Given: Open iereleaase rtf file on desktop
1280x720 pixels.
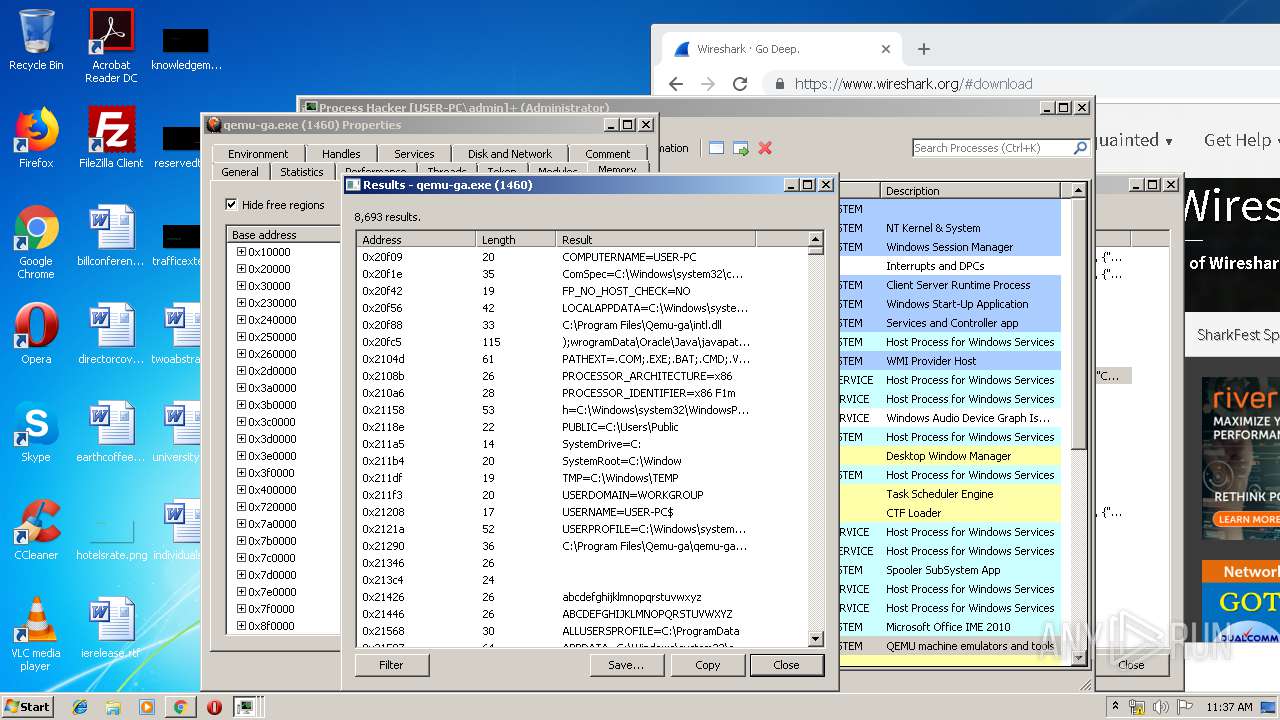Looking at the screenshot, I should 111,628.
